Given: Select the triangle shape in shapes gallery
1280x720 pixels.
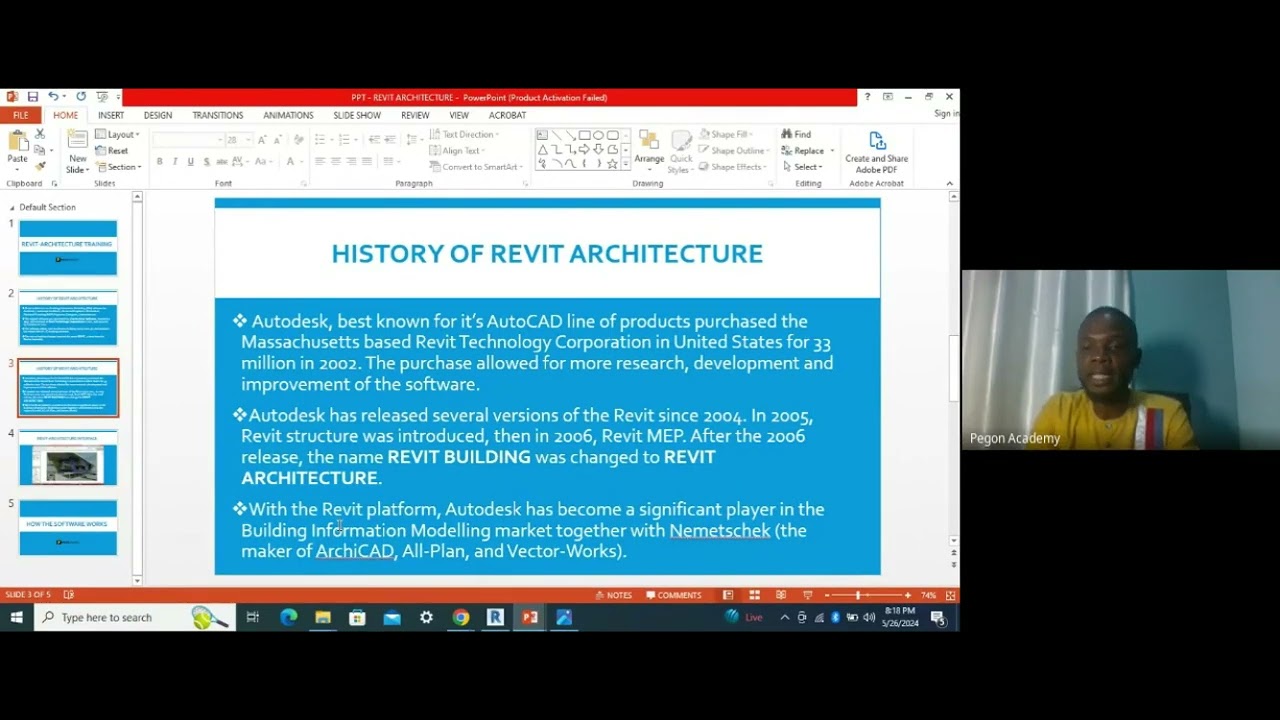Looking at the screenshot, I should [542, 150].
